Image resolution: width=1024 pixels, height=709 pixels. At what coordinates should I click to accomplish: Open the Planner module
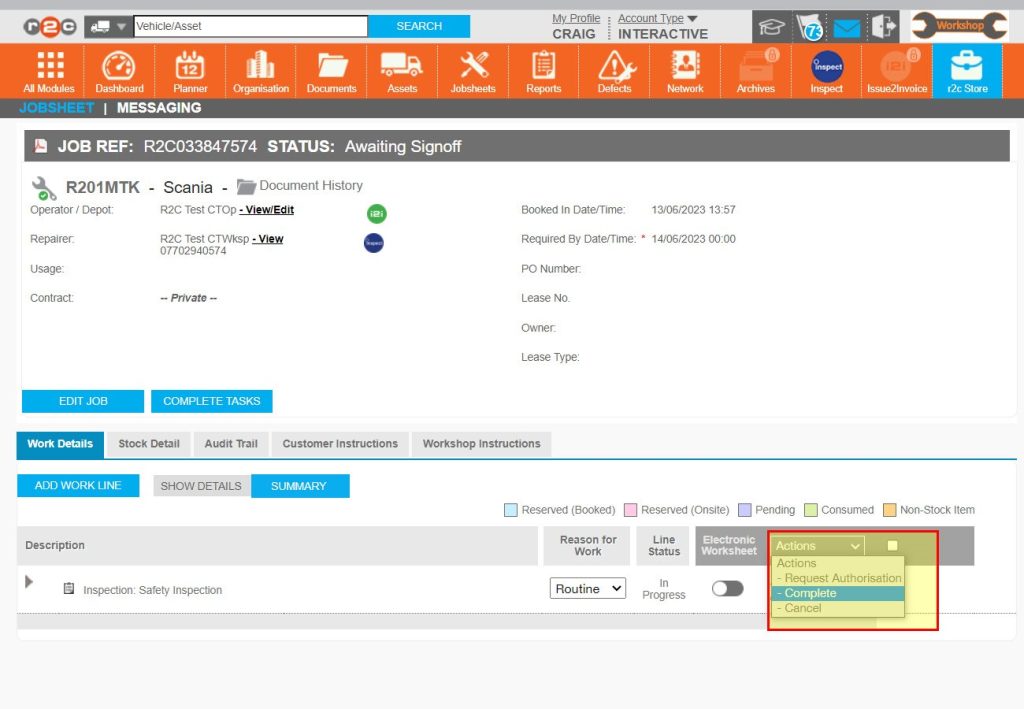[189, 71]
